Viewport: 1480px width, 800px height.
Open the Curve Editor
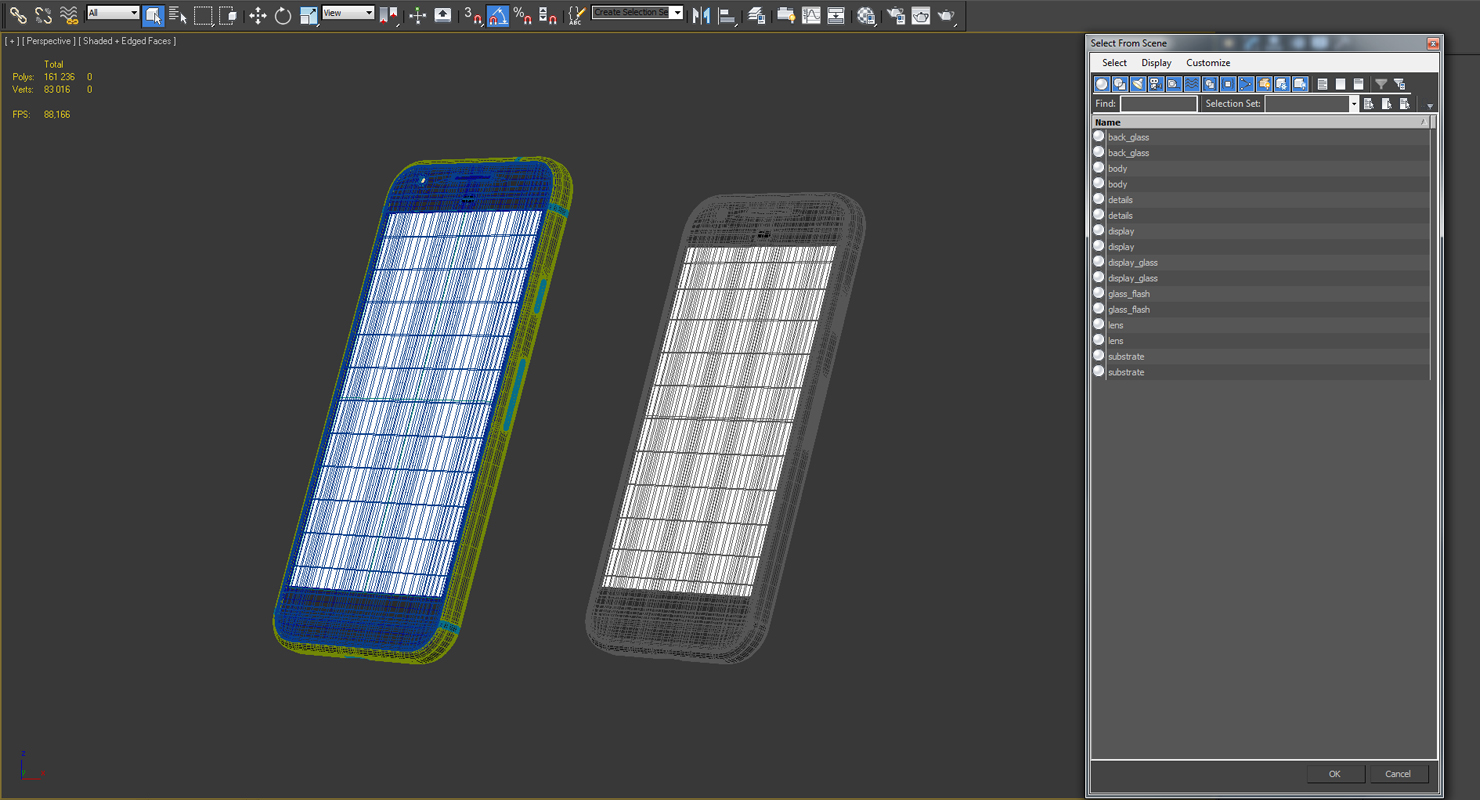pyautogui.click(x=811, y=15)
